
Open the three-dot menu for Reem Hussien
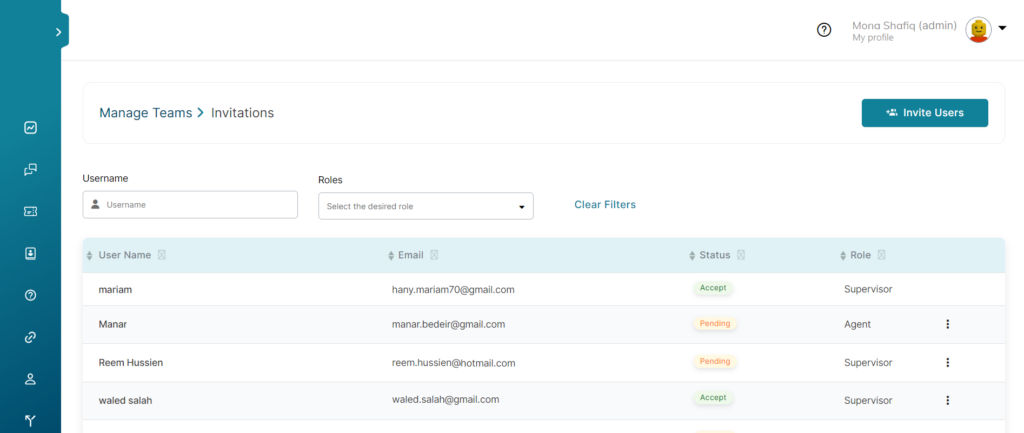tap(948, 362)
